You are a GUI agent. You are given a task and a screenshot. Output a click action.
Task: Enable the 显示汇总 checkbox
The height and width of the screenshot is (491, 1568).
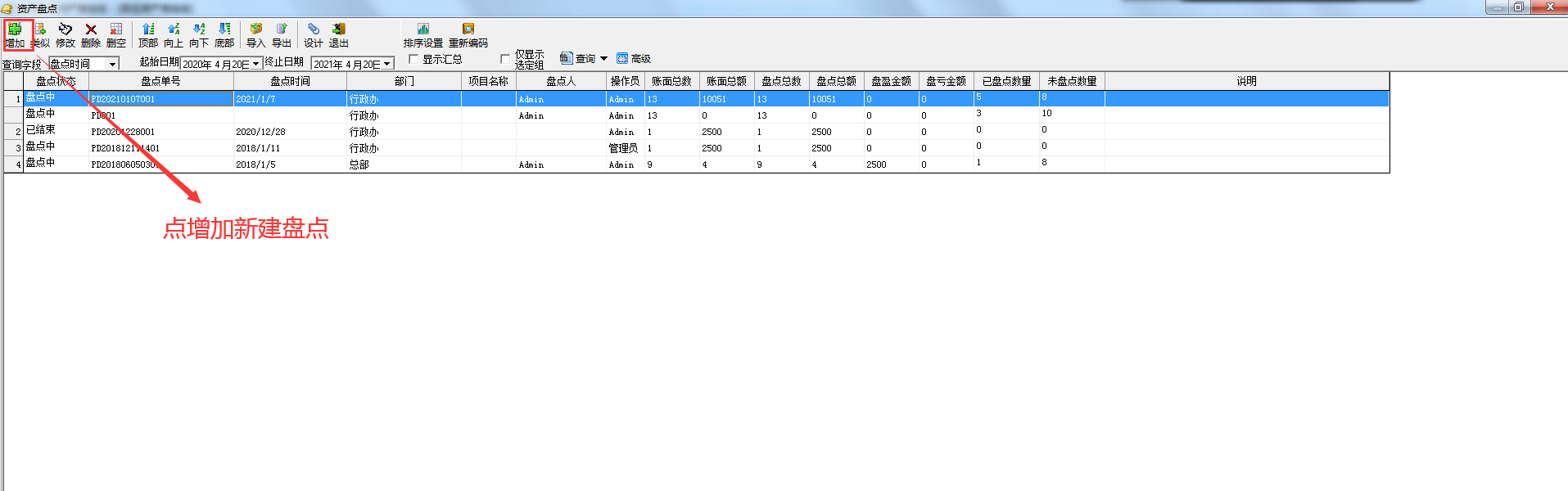[413, 59]
